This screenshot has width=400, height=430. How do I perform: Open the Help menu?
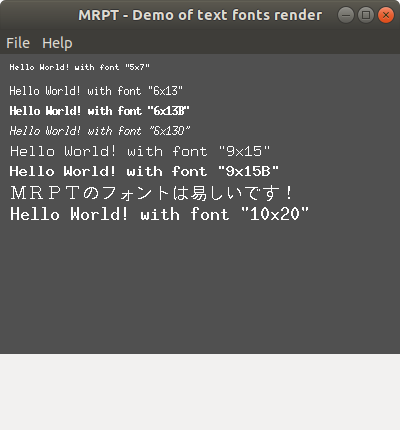pyautogui.click(x=57, y=43)
